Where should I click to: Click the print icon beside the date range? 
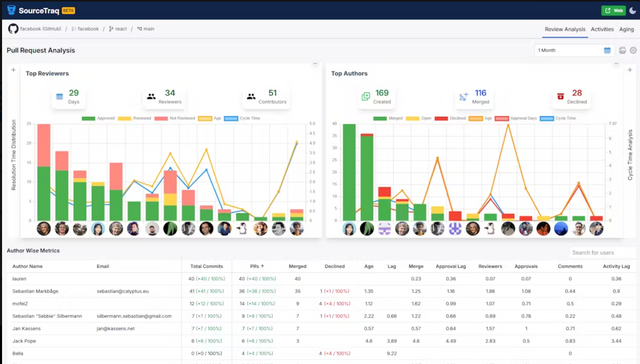pos(622,50)
